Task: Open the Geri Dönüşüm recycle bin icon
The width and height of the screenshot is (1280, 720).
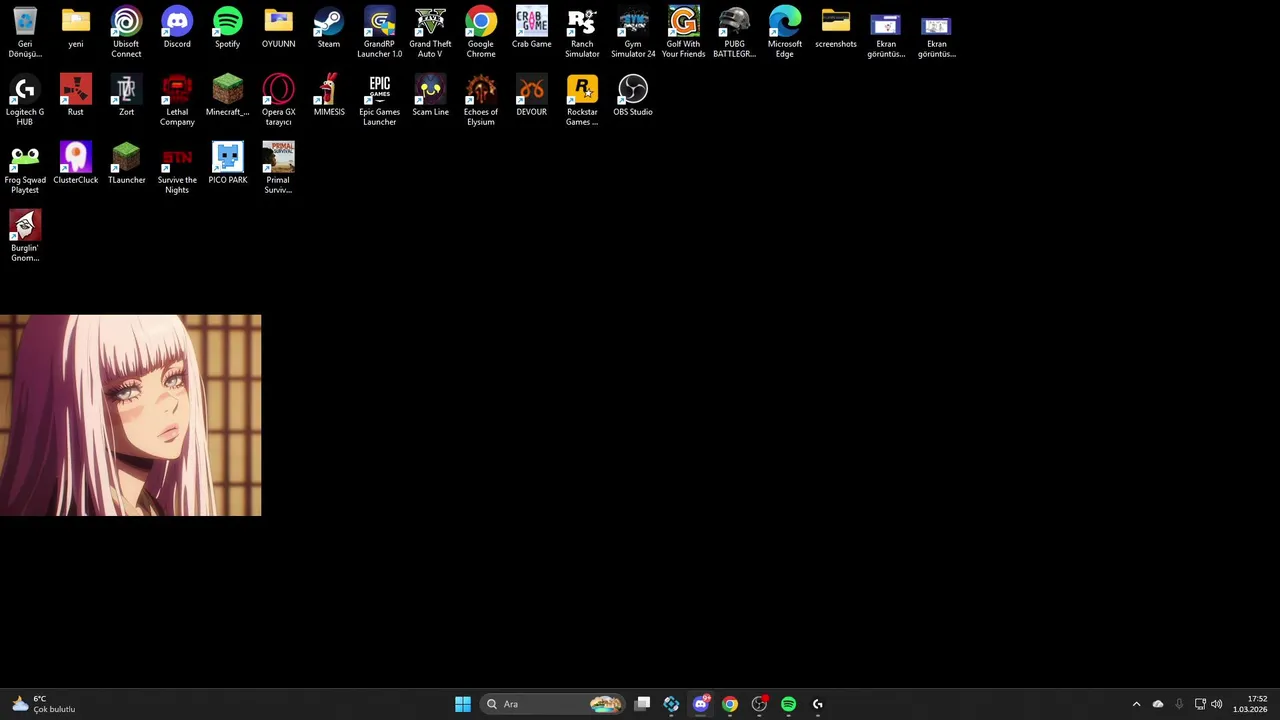Action: (25, 32)
